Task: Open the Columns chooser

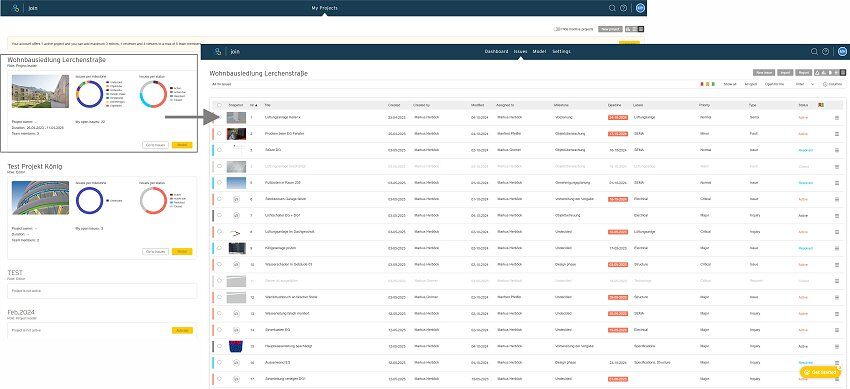Action: tap(833, 85)
